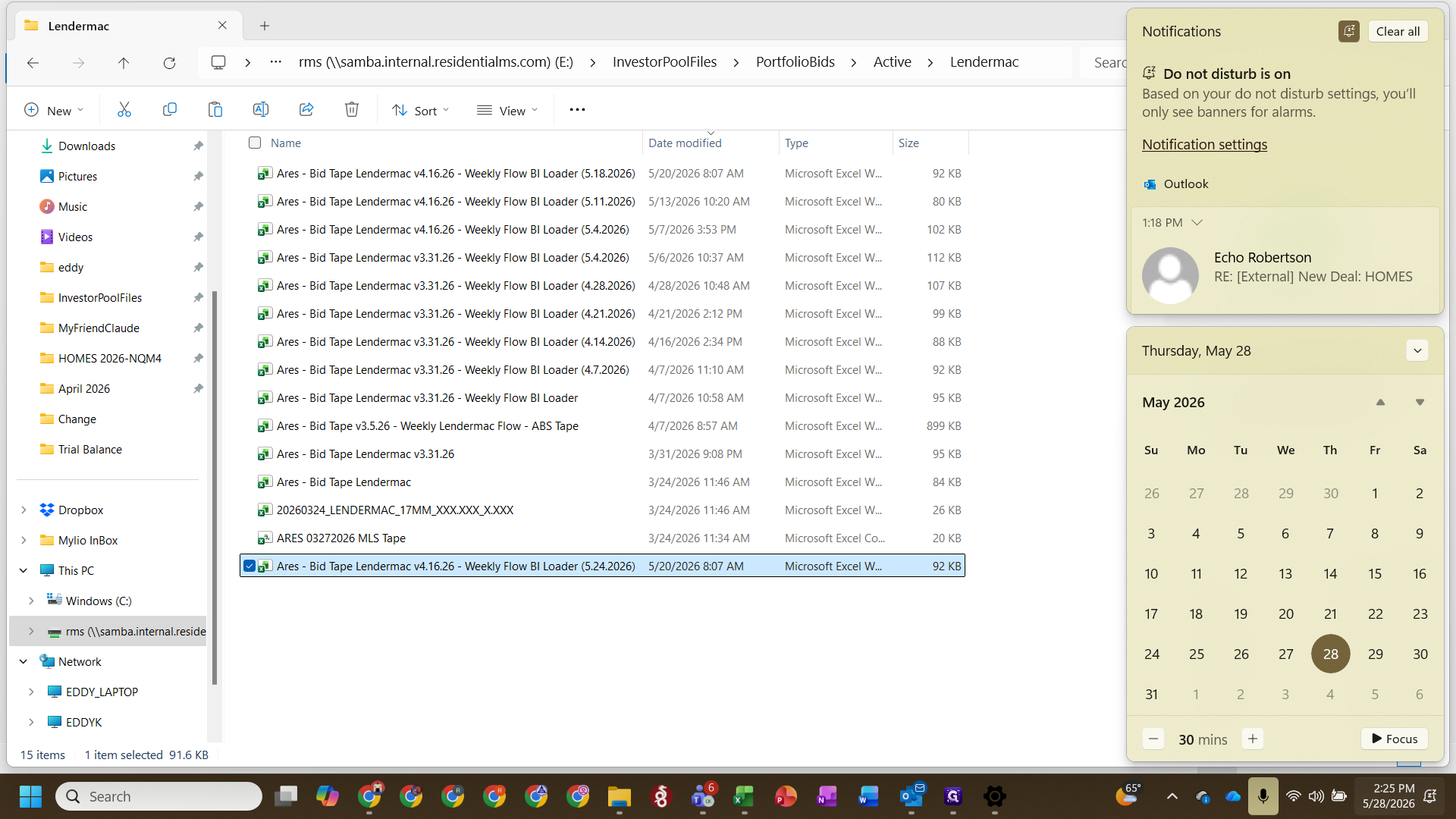Open the New dropdown menu
This screenshot has height=819, width=1456.
[x=54, y=110]
